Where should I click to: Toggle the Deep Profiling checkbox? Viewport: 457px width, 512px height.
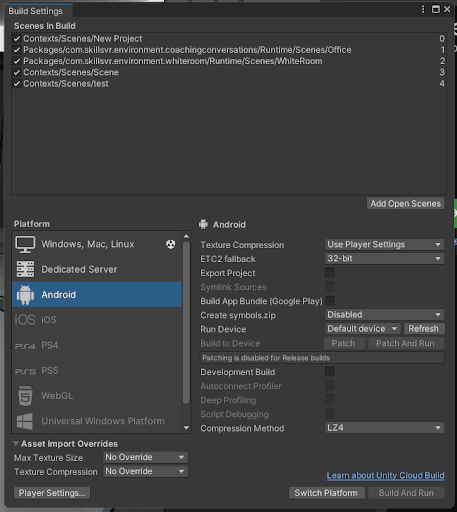click(330, 400)
